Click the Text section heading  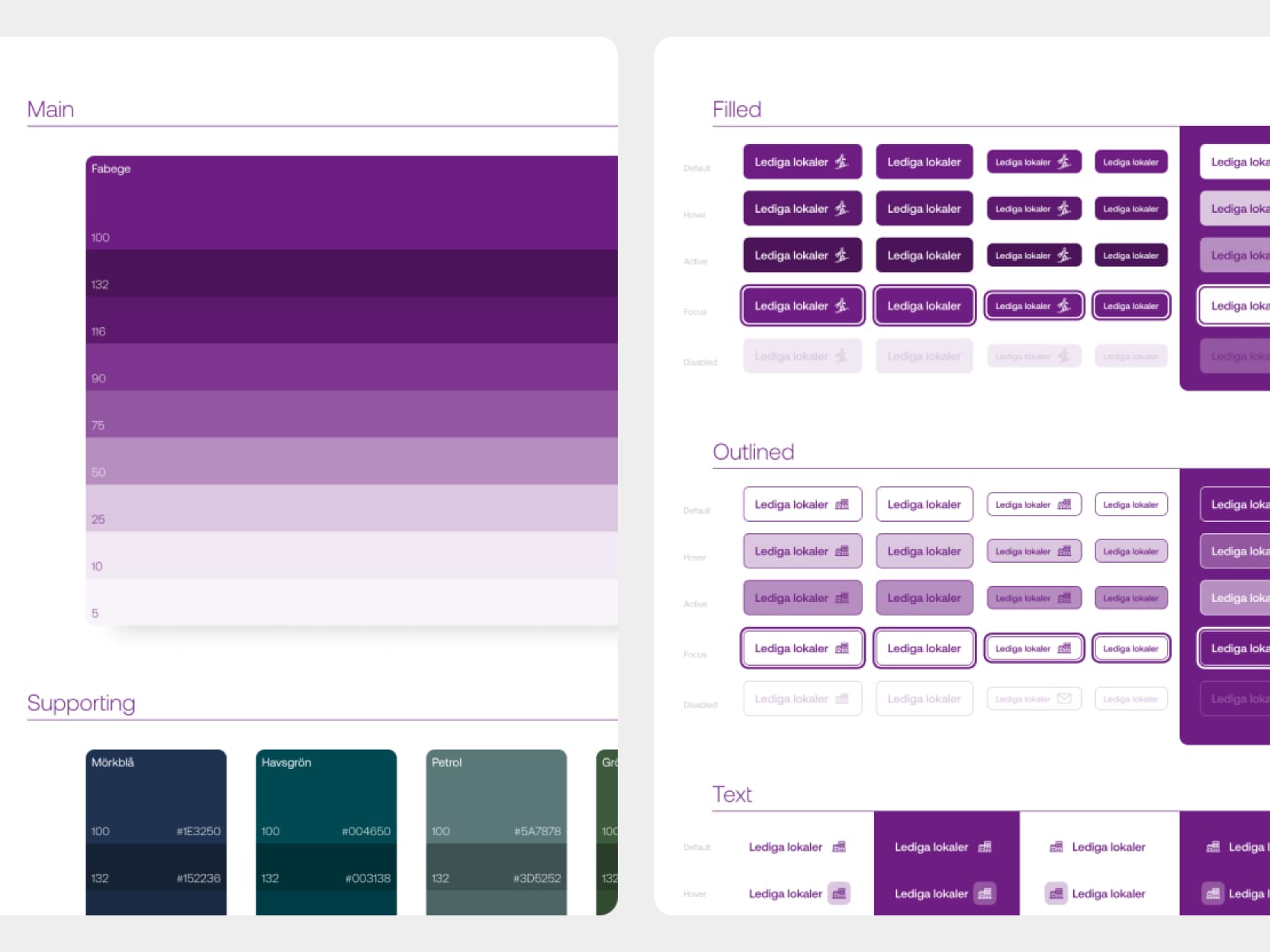click(732, 794)
